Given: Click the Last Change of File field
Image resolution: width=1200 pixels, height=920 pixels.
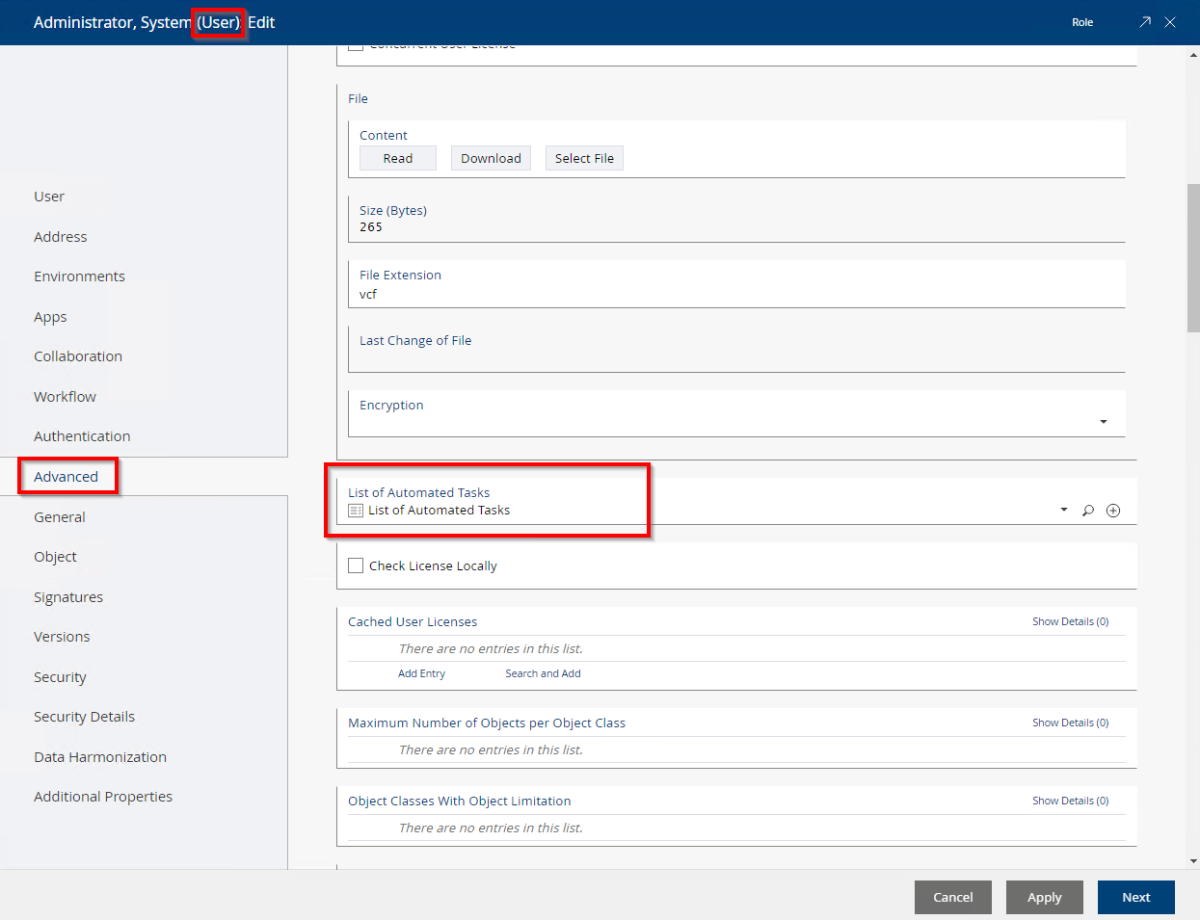Looking at the screenshot, I should 737,349.
